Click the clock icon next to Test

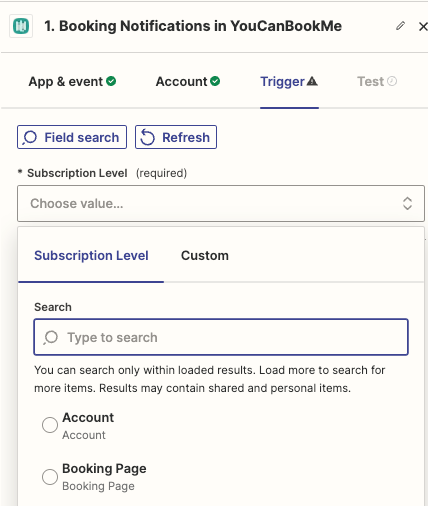click(x=392, y=81)
